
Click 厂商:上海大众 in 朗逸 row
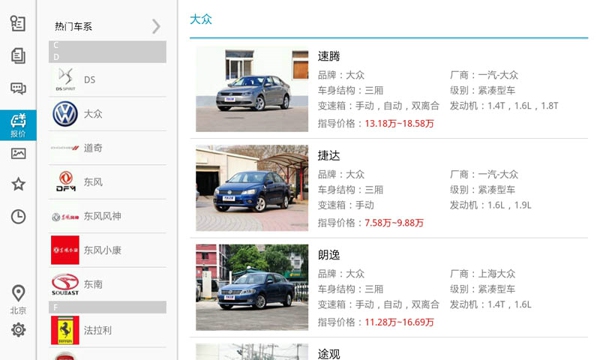pyautogui.click(x=483, y=274)
